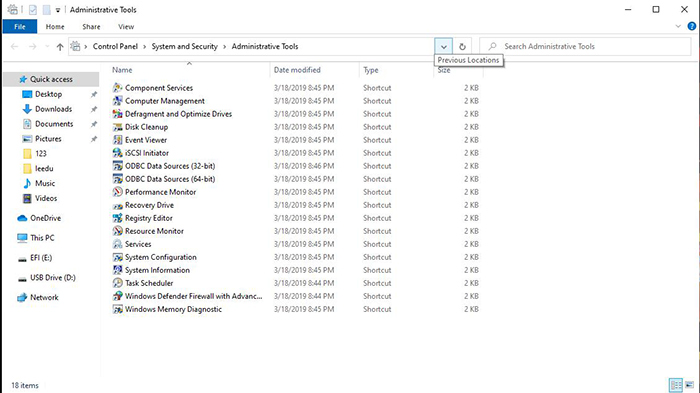
Task: Click Windows Defender Firewall icon
Action: coord(117,296)
